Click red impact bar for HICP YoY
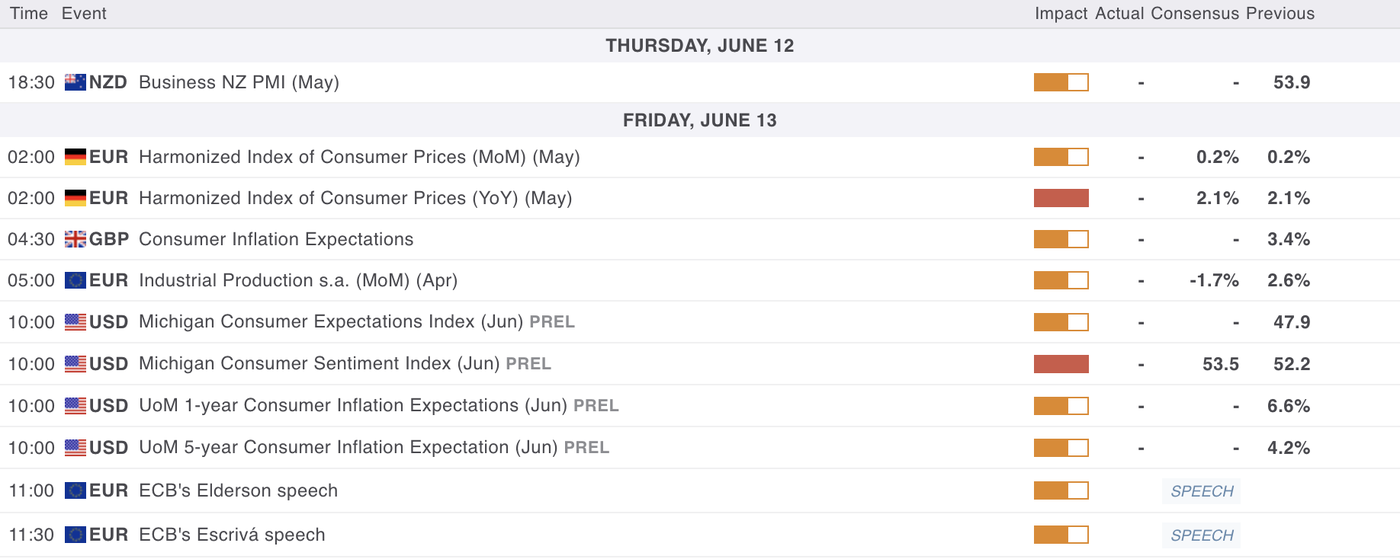The image size is (1400, 559). [x=1061, y=198]
